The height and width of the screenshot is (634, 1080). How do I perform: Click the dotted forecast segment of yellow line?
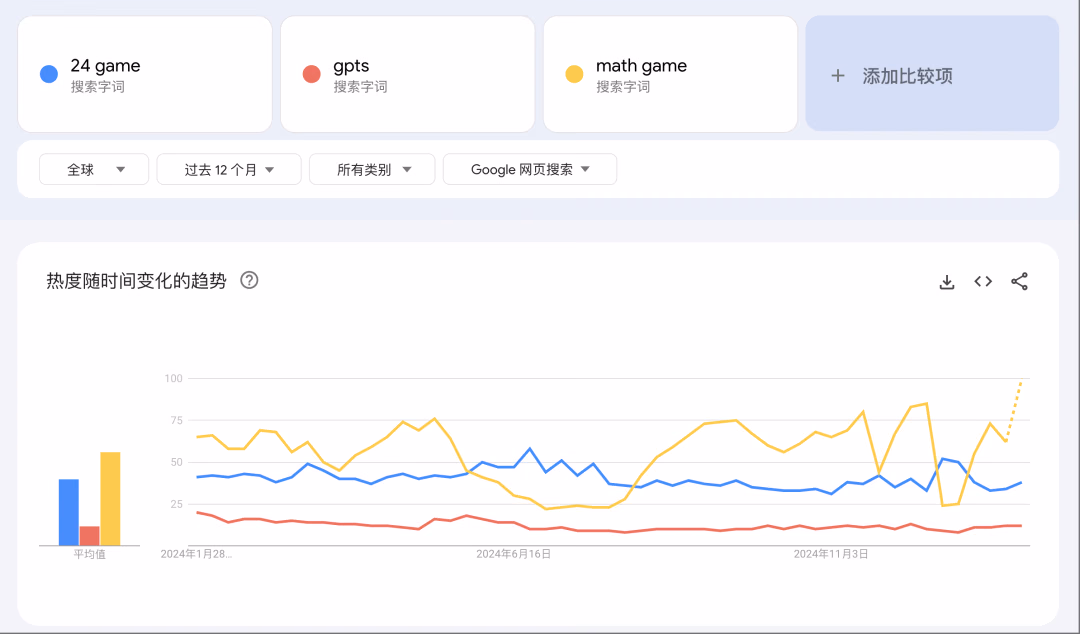tap(1014, 411)
